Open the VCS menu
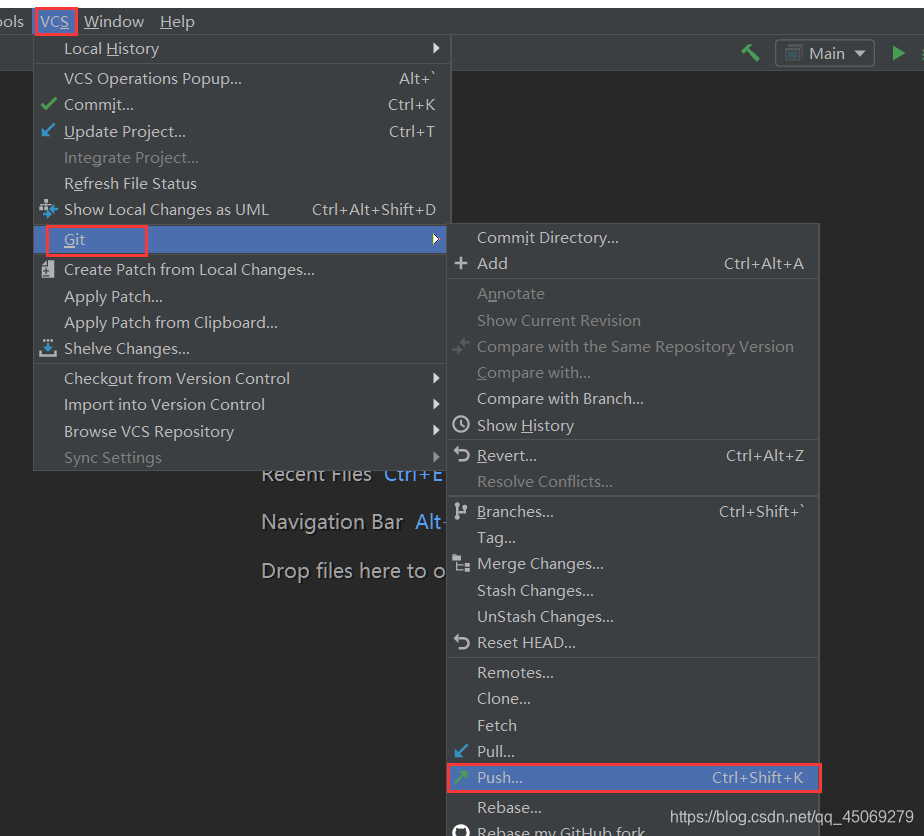This screenshot has width=924, height=836. click(x=55, y=22)
